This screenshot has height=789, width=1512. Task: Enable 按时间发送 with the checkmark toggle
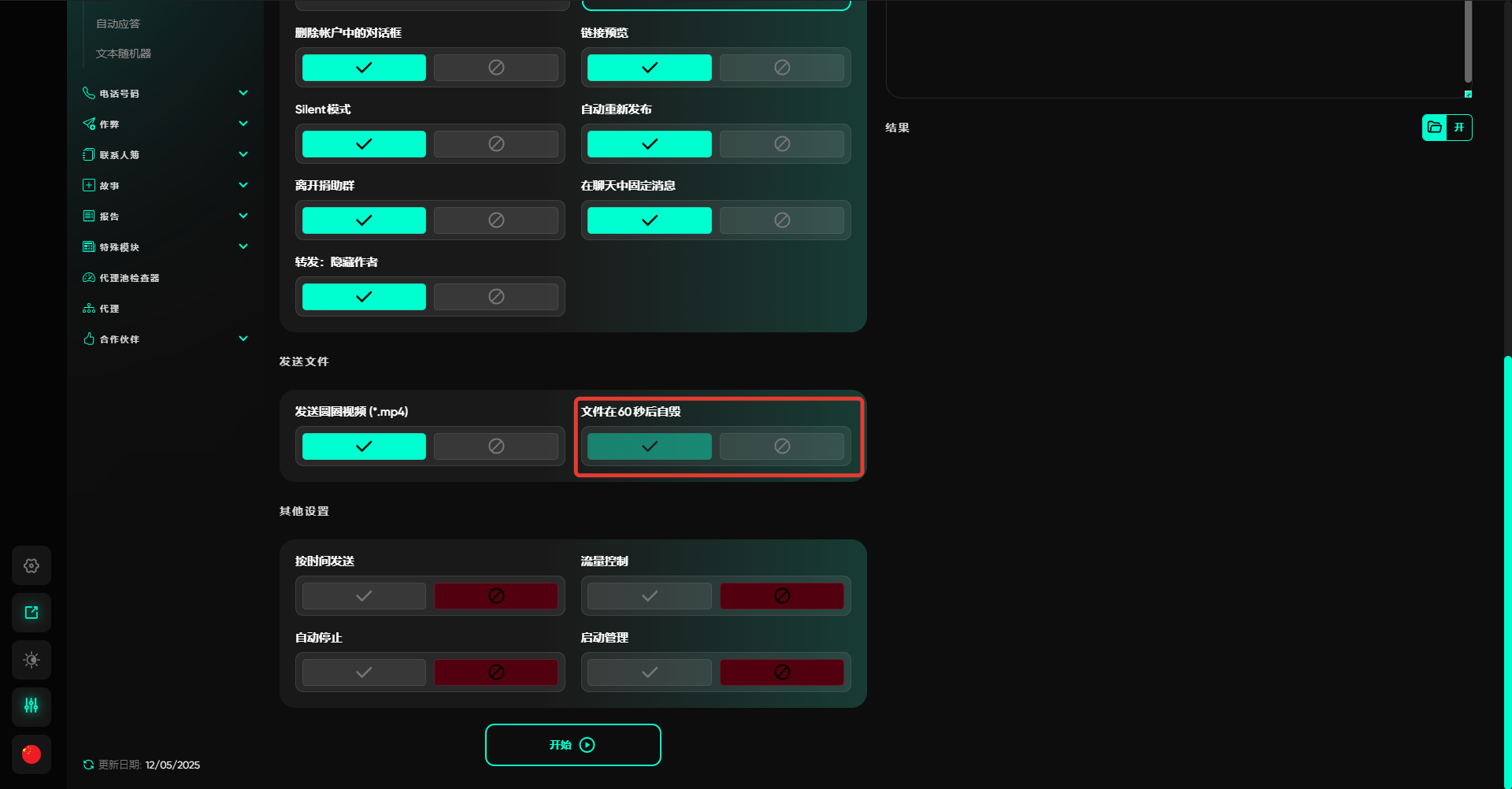pos(364,596)
